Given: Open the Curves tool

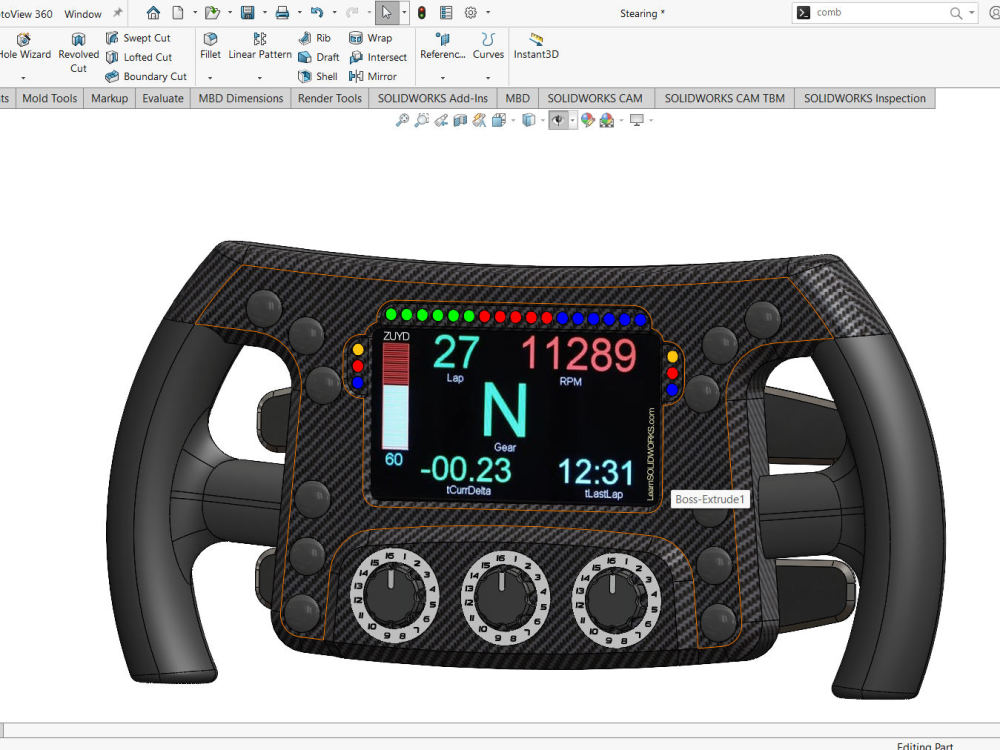Looking at the screenshot, I should [x=489, y=47].
